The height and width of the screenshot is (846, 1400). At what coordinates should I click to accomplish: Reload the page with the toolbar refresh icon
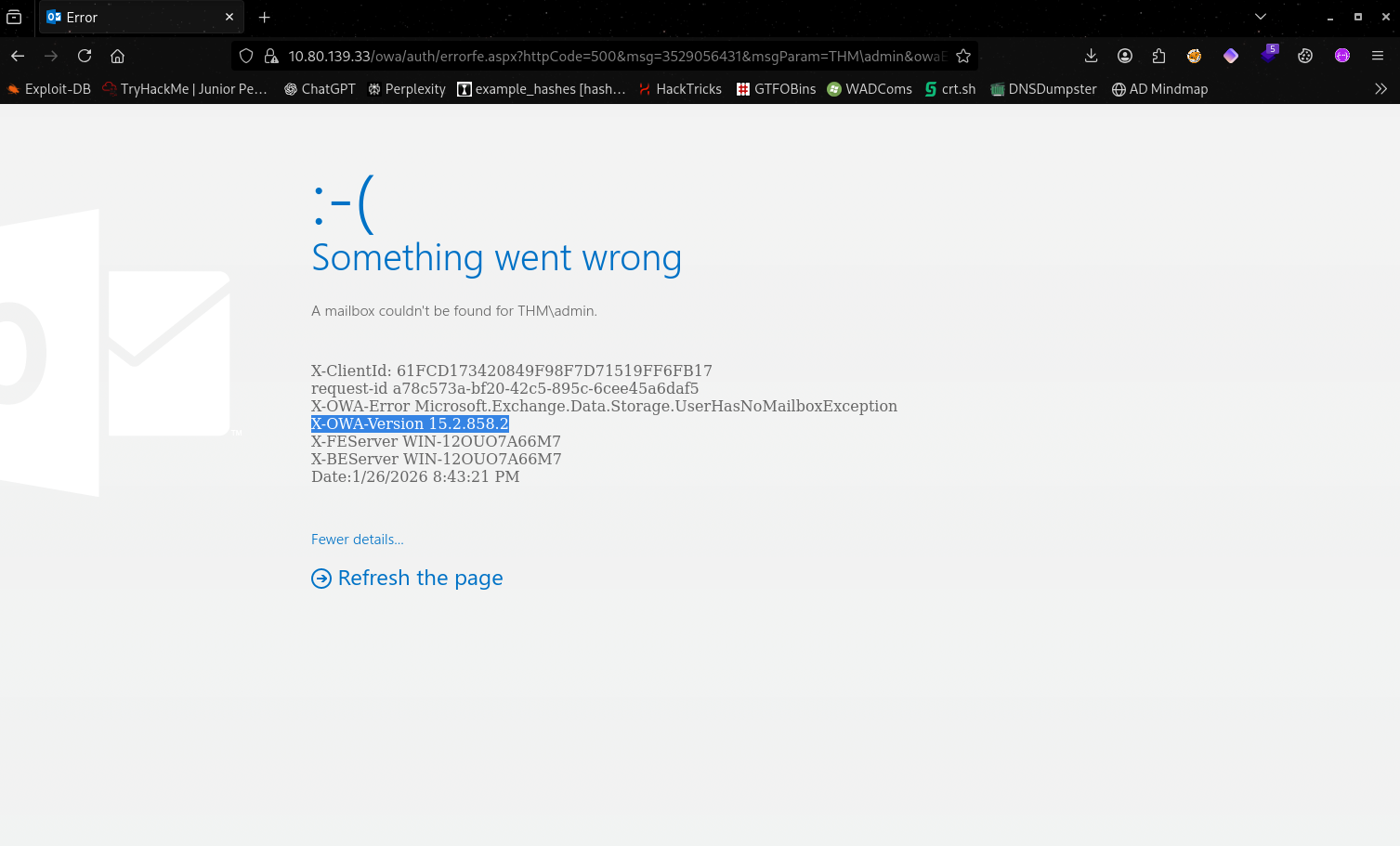click(x=85, y=56)
